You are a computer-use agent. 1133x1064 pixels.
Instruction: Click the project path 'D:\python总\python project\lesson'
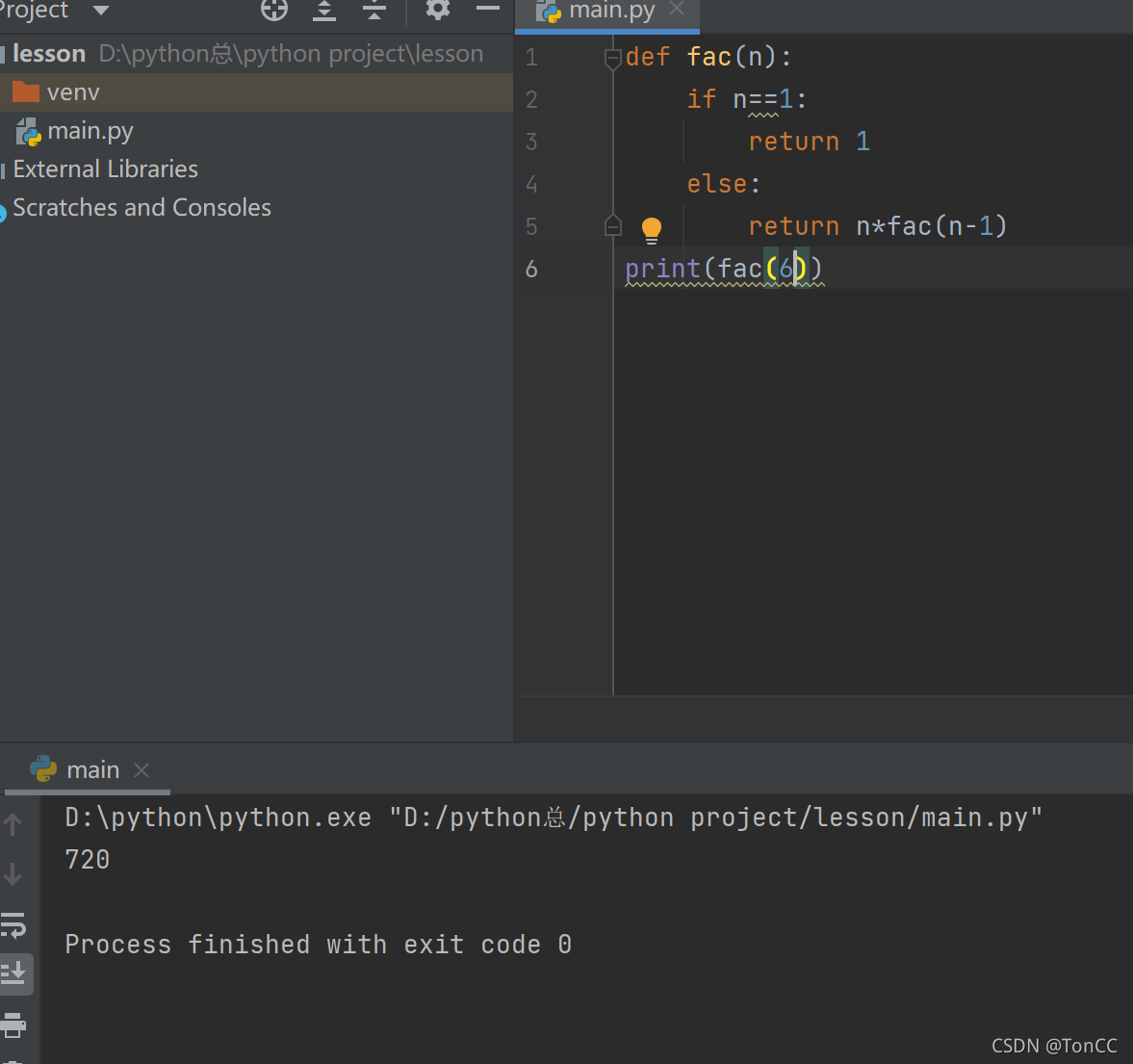tap(292, 54)
